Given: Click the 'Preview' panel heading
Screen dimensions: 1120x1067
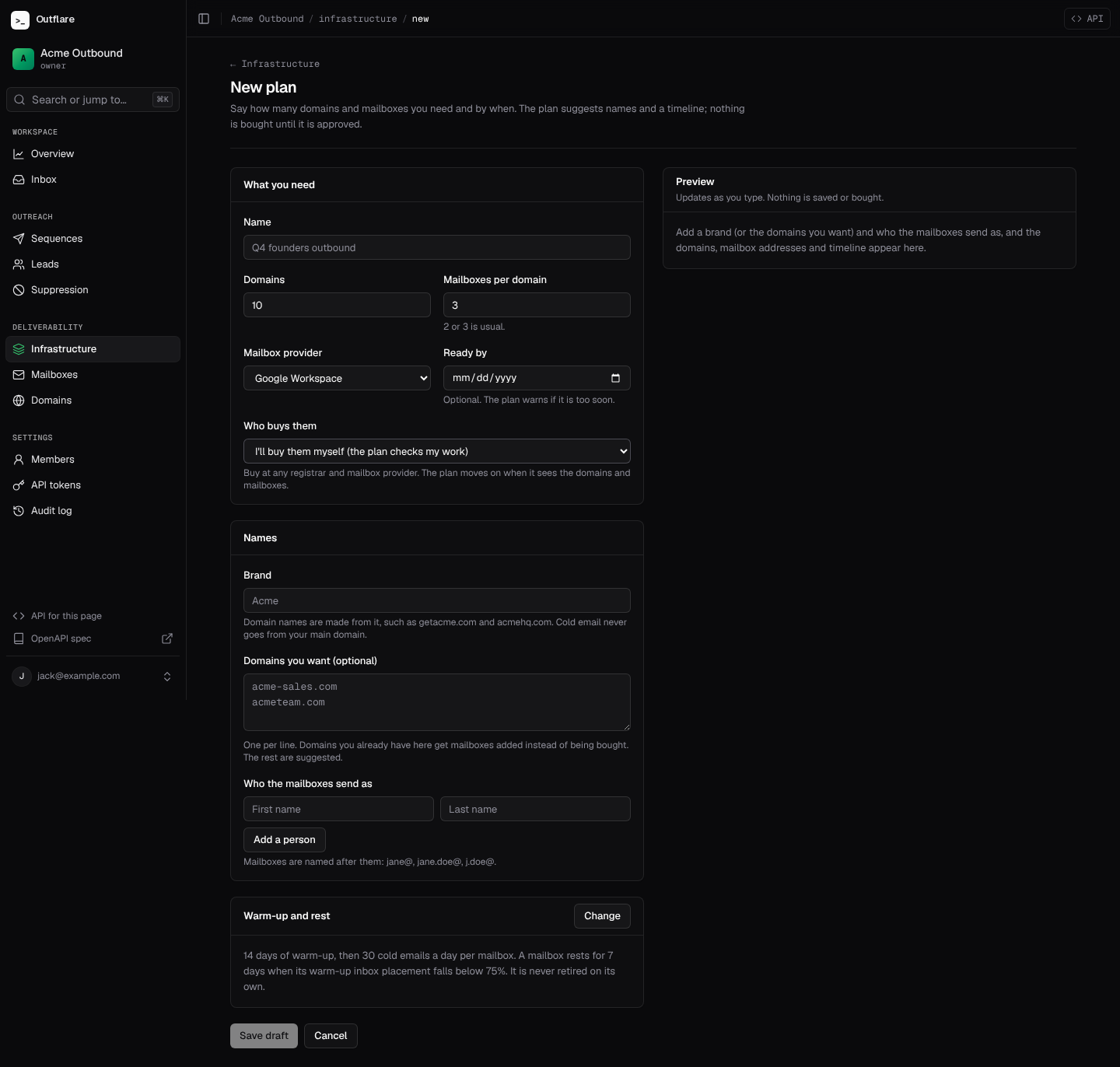Looking at the screenshot, I should tap(695, 182).
